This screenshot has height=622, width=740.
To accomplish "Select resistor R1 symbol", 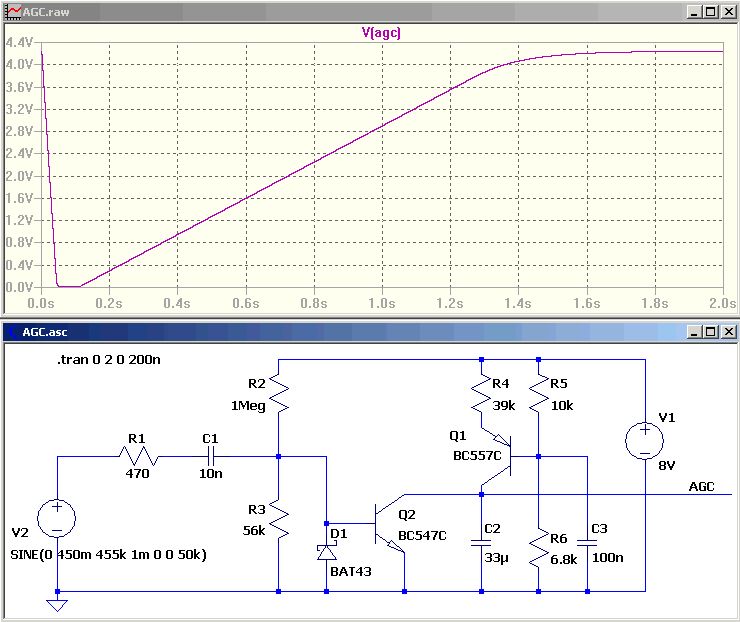I will (x=138, y=456).
